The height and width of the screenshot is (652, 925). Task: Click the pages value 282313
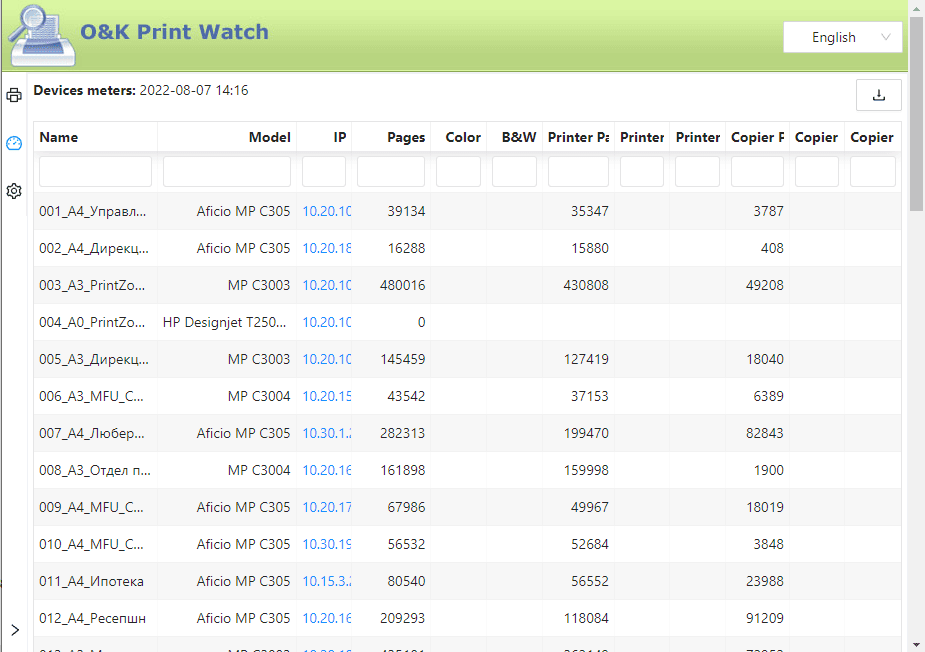(x=402, y=434)
